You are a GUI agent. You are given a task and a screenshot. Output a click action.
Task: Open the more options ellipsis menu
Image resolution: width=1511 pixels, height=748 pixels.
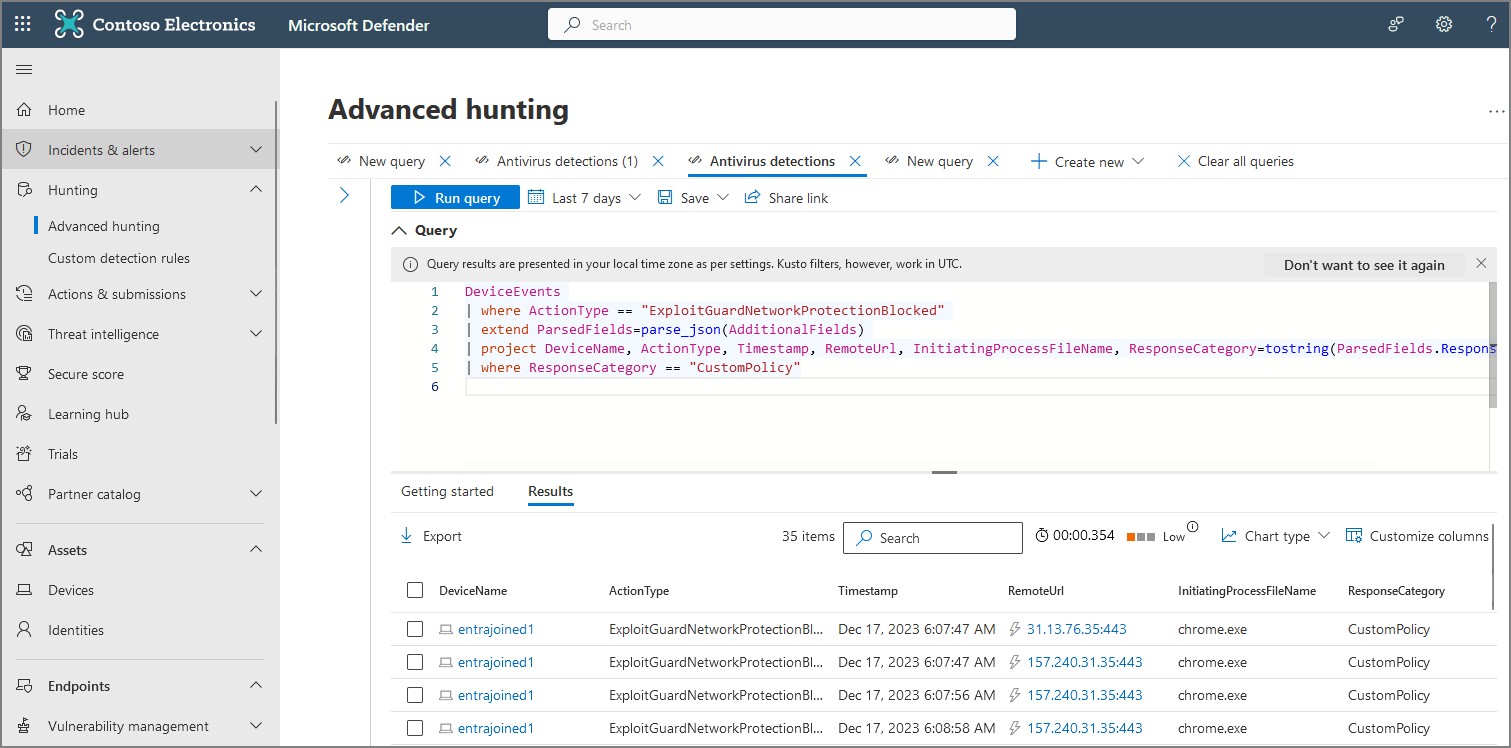[x=1497, y=112]
